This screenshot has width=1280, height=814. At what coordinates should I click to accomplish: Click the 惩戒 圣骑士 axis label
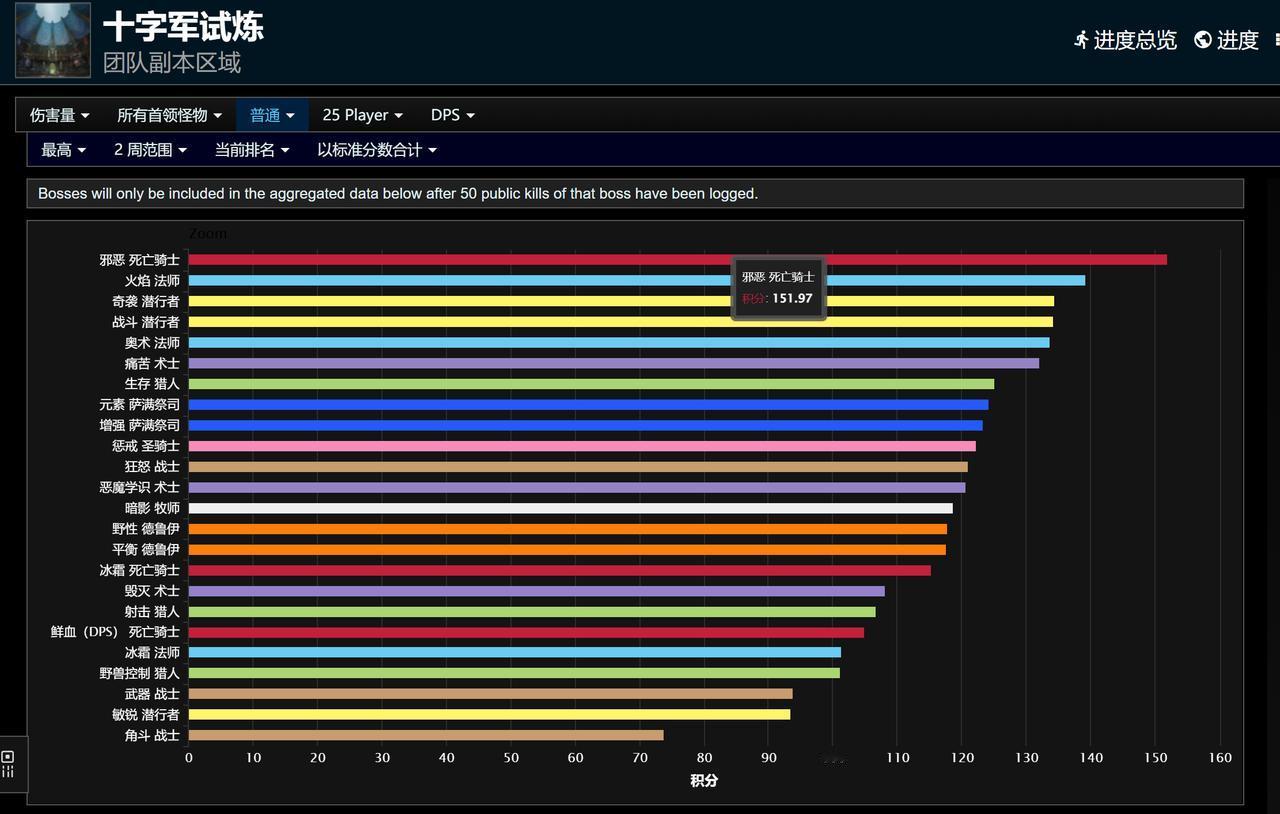[146, 446]
